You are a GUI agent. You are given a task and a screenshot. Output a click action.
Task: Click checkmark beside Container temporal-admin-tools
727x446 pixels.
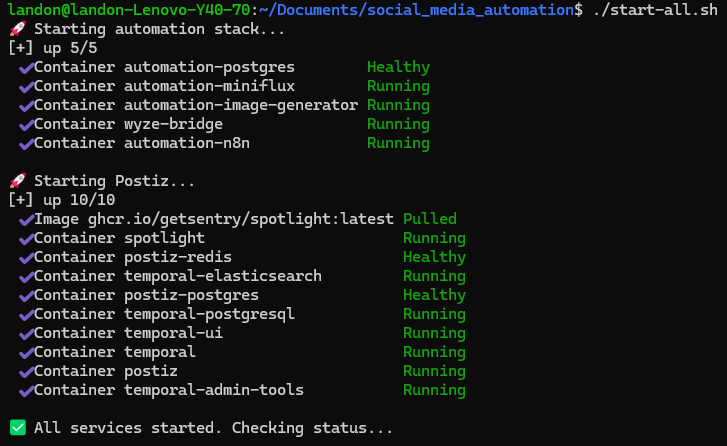(26, 391)
